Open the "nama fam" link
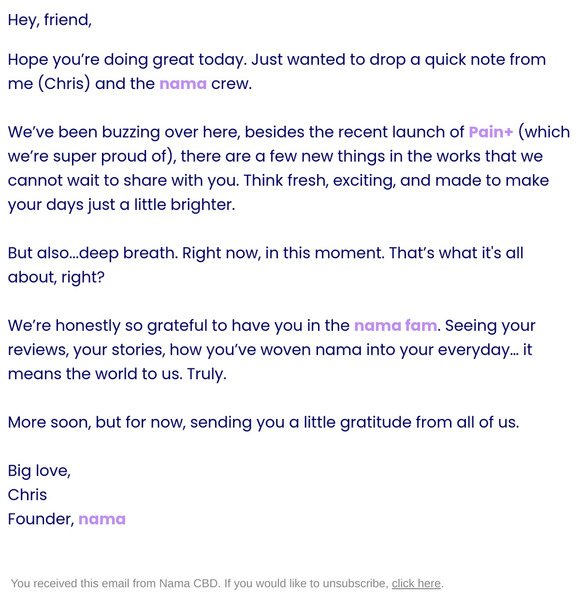 [x=395, y=326]
